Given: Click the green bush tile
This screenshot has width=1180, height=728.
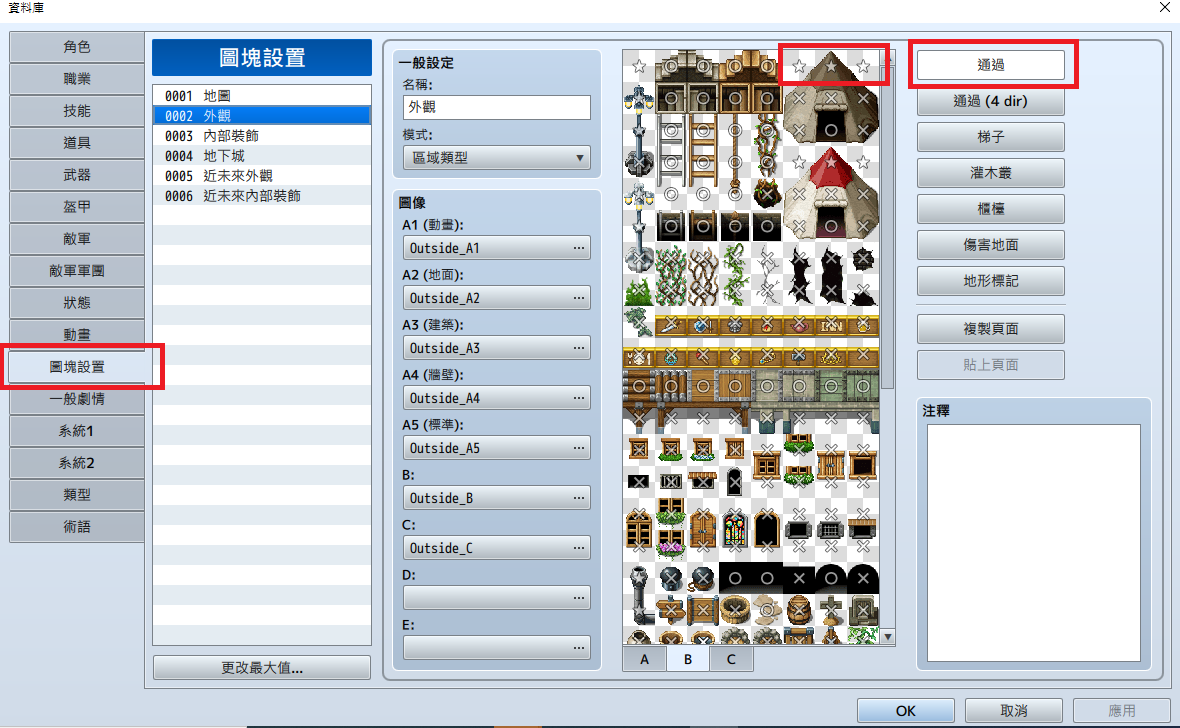Looking at the screenshot, I should (x=639, y=290).
